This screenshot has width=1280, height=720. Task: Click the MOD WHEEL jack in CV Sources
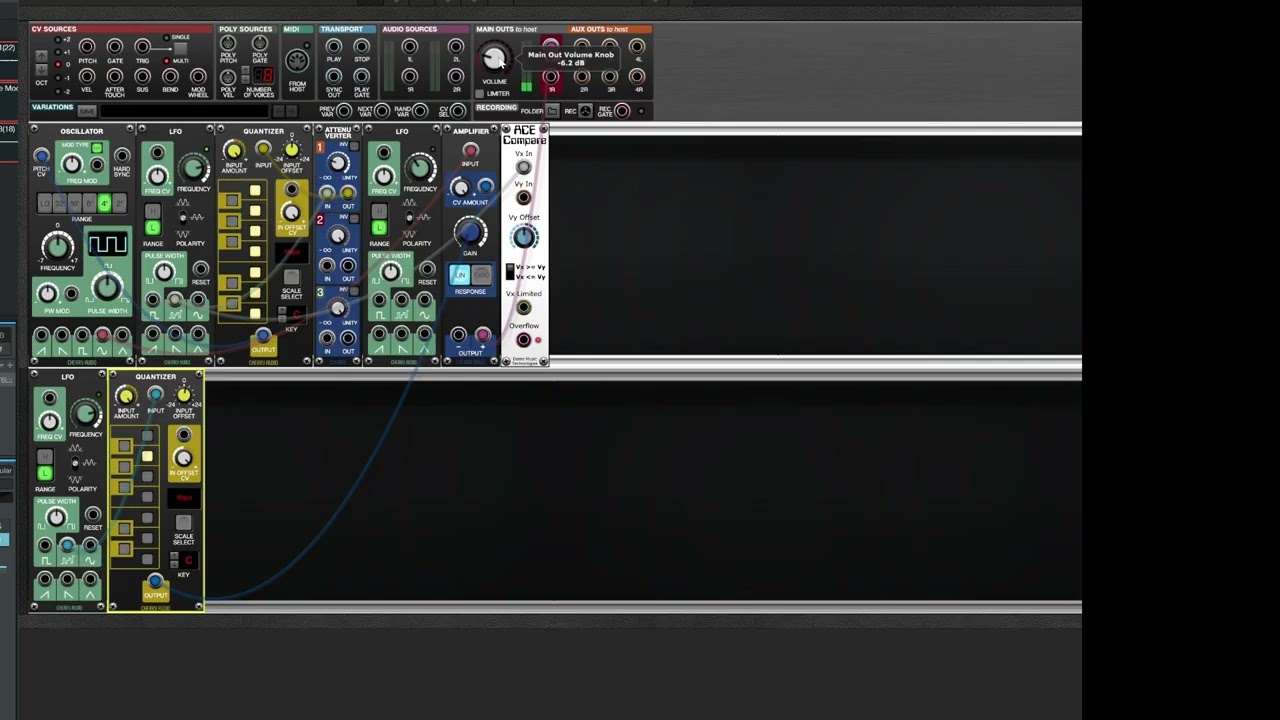coord(198,76)
